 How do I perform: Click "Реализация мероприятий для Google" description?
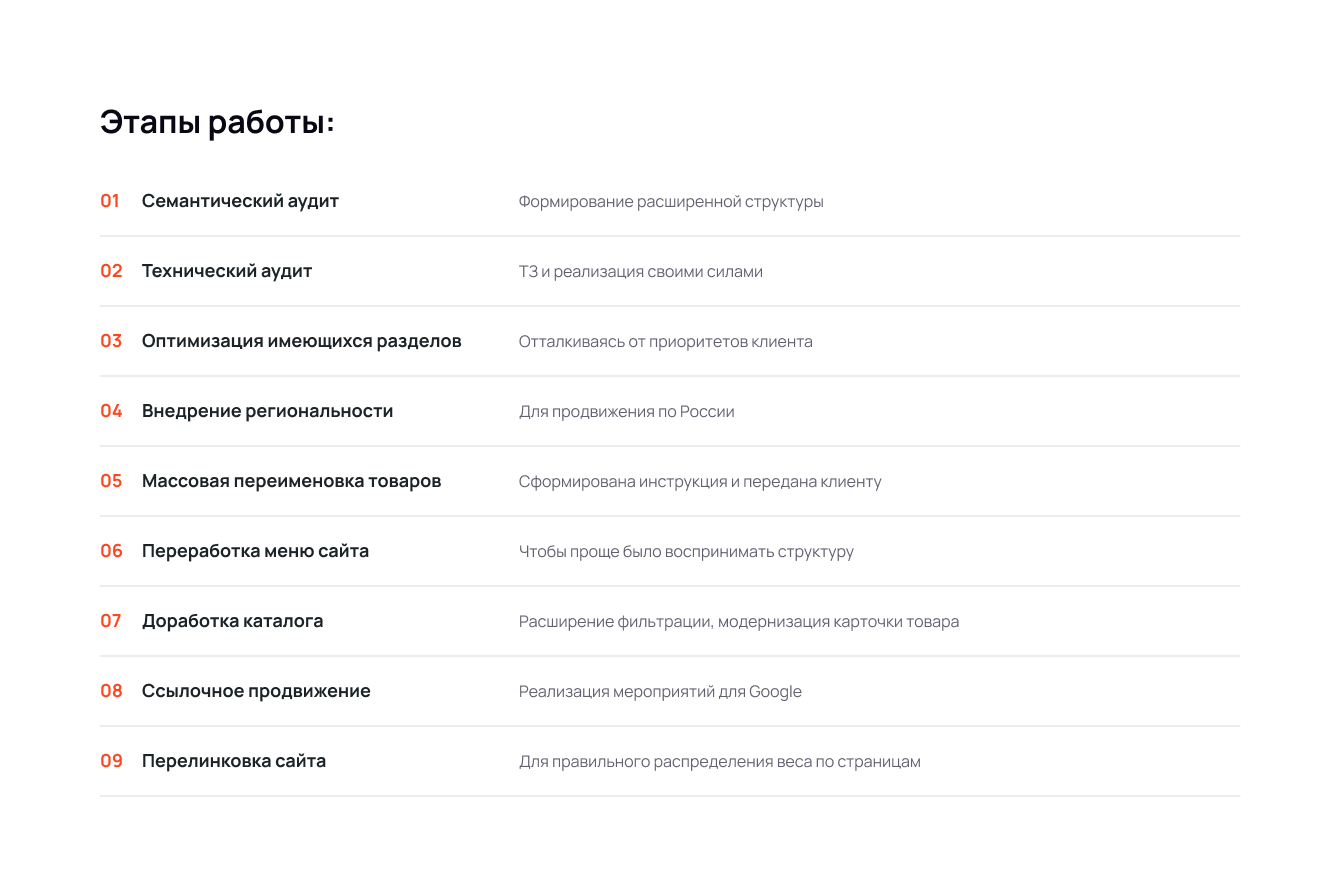(660, 692)
